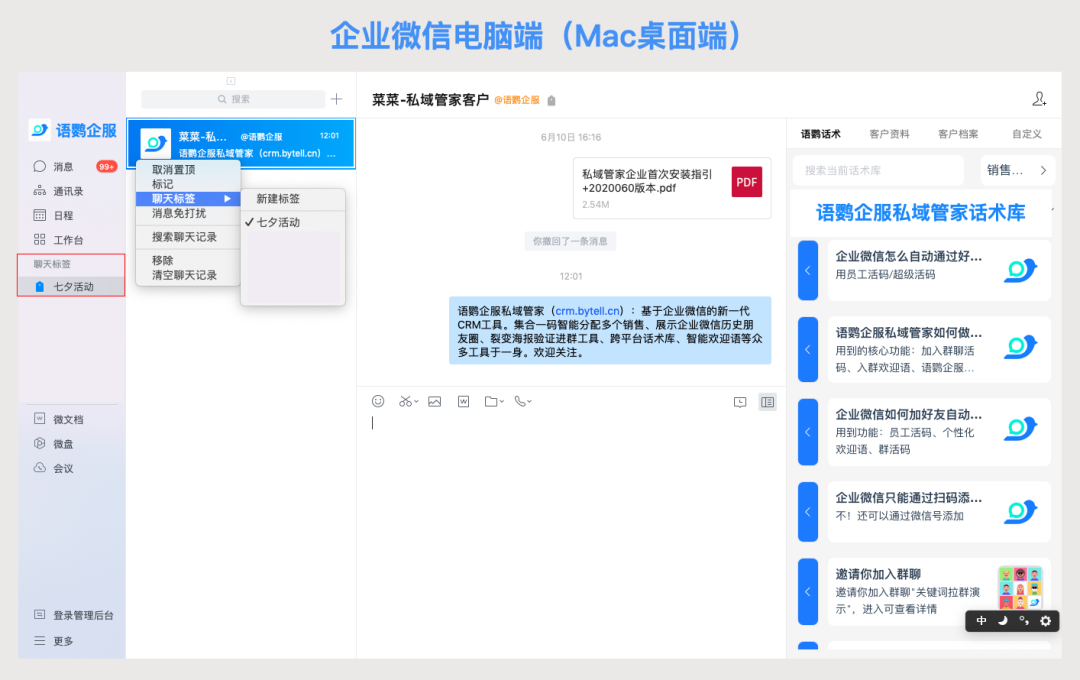Expand the 聊天标签 submenu arrow
The image size is (1080, 680).
point(228,199)
